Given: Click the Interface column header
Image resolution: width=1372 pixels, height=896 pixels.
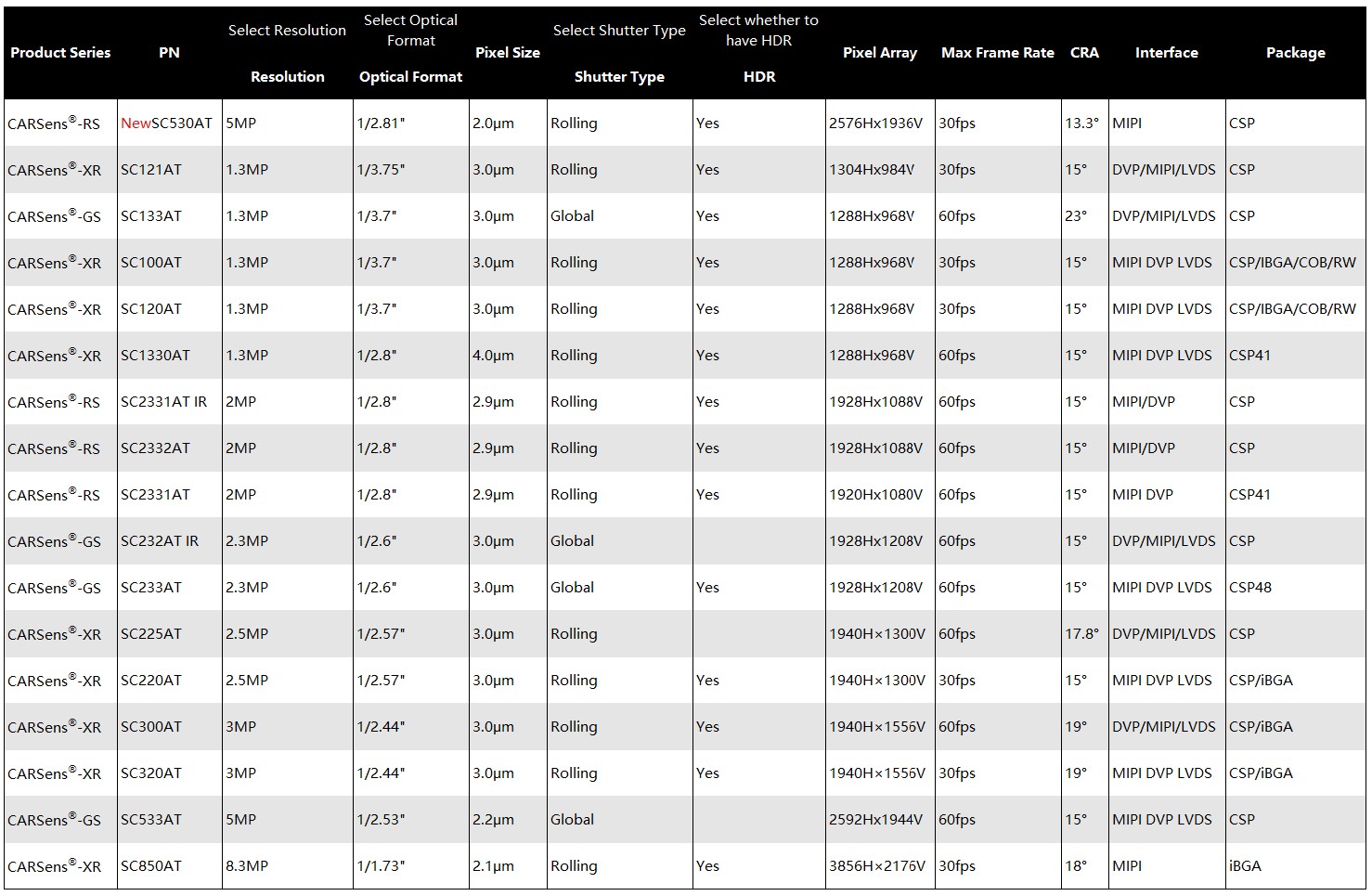Looking at the screenshot, I should click(1167, 52).
